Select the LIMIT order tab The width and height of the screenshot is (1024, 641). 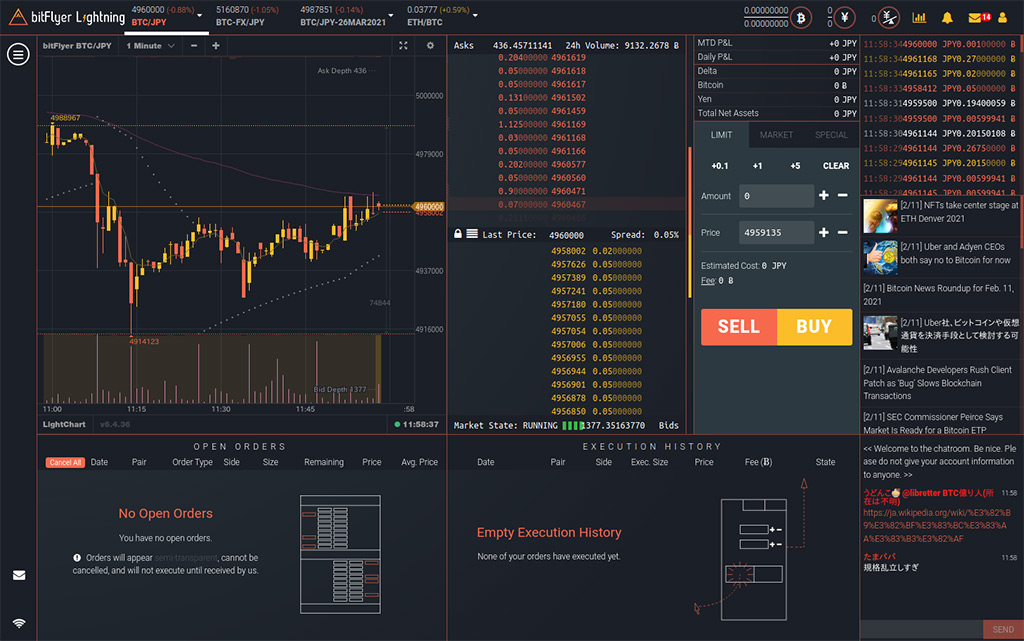point(721,135)
